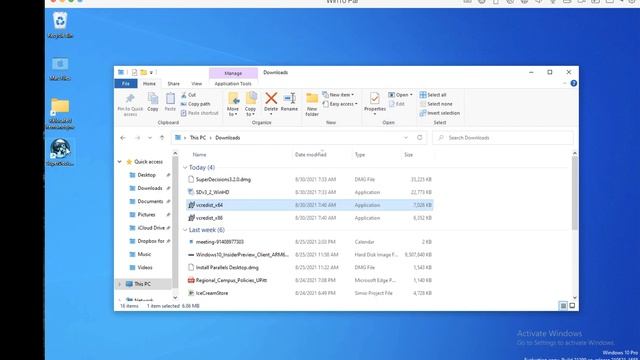Click the Manage contextual tab
The height and width of the screenshot is (360, 640).
tap(233, 73)
